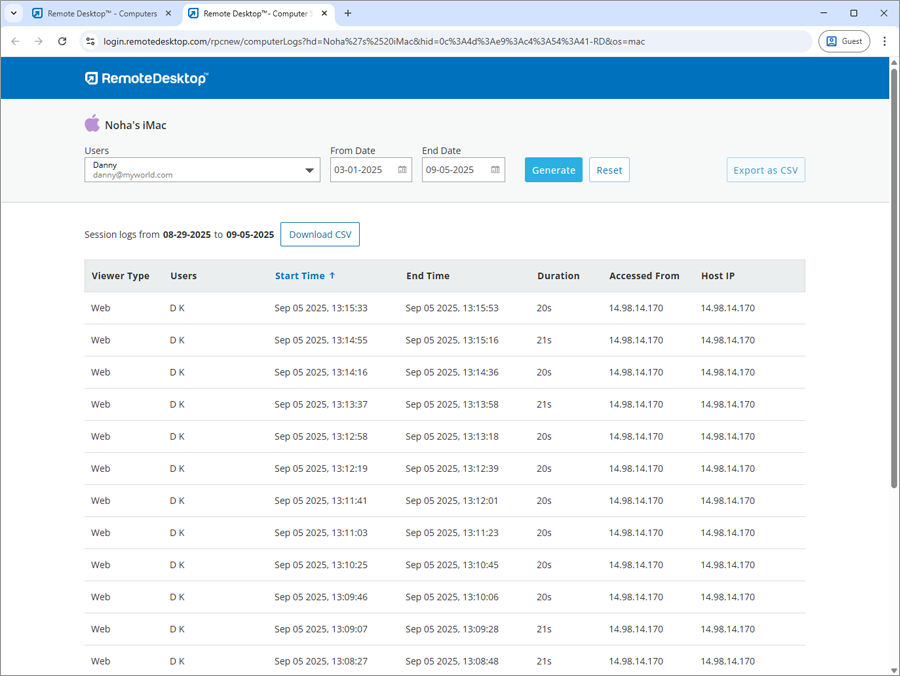Screen dimensions: 900x676
Task: Open the From Date calendar icon
Action: click(x=402, y=170)
